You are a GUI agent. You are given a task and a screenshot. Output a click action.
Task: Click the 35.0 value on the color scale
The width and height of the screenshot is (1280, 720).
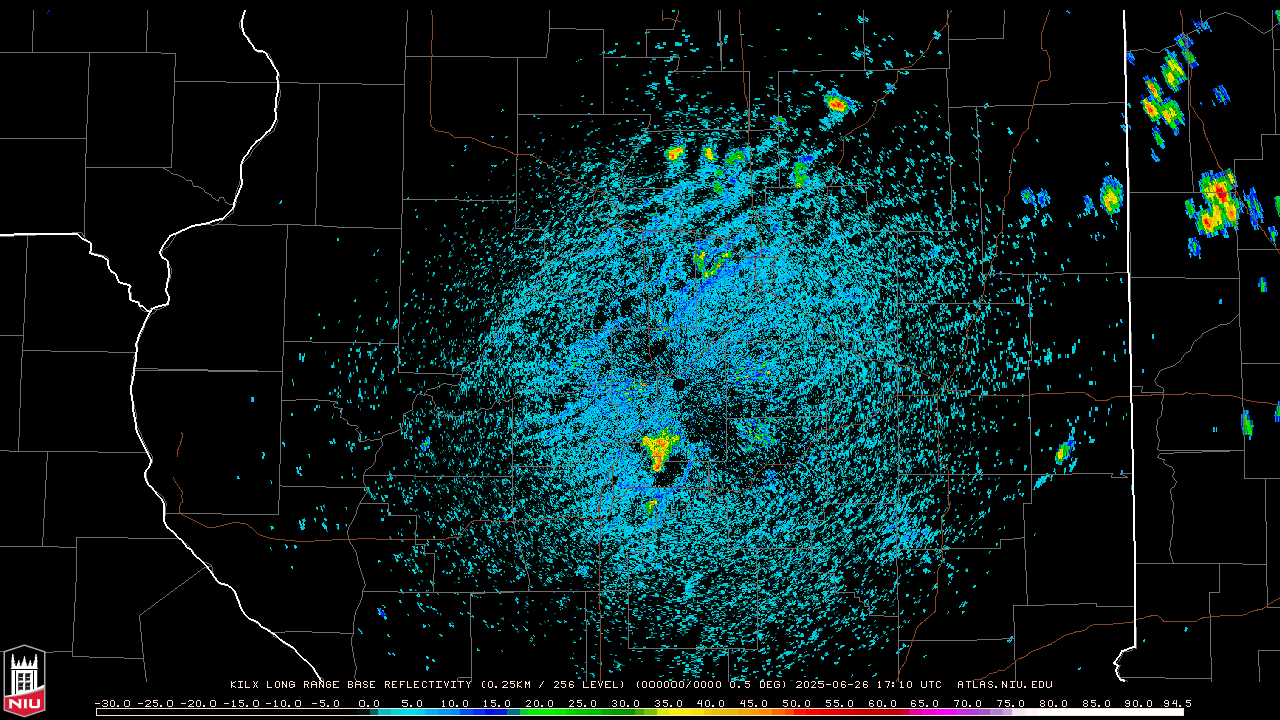[x=668, y=703]
